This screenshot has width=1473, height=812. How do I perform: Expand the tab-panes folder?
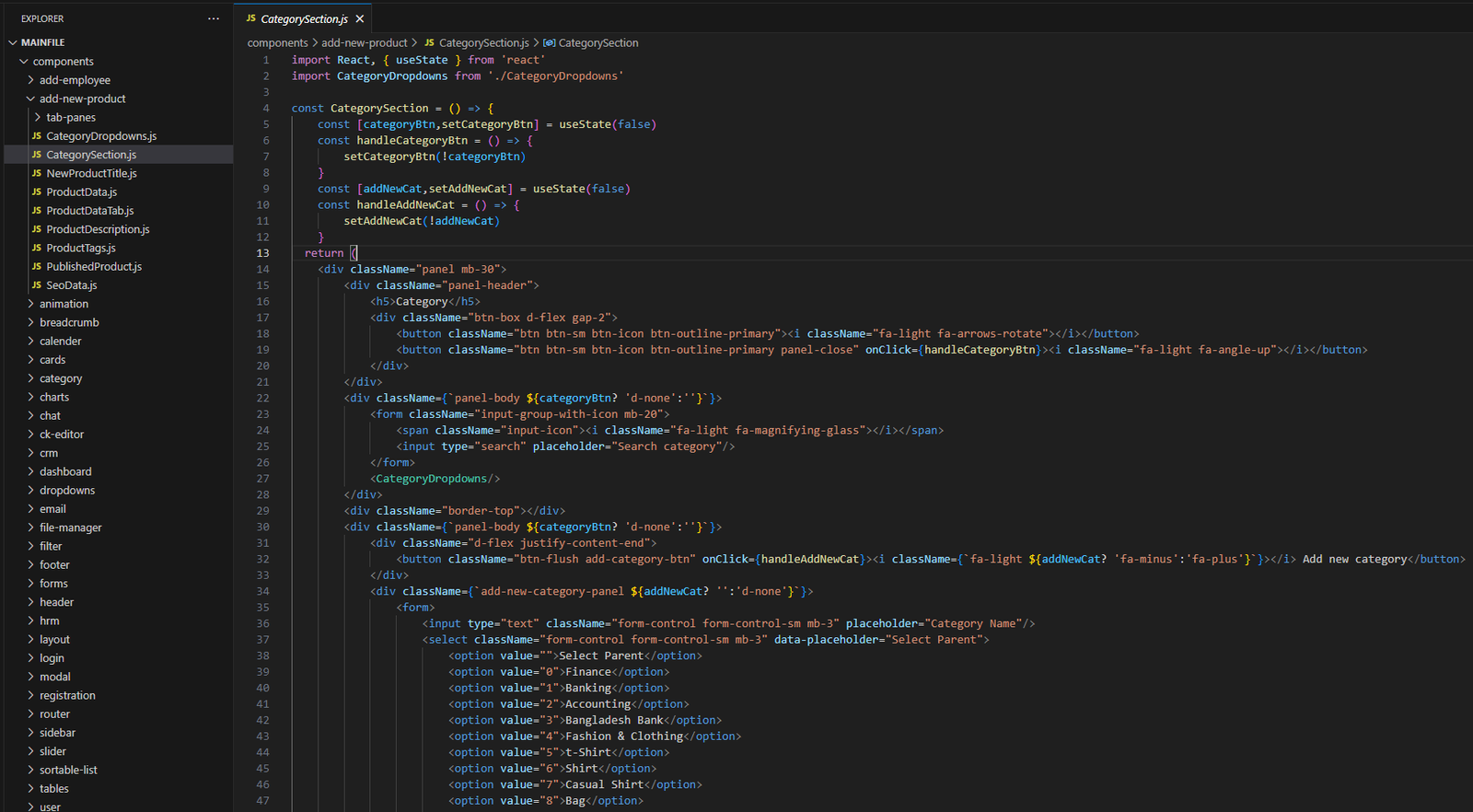[70, 118]
